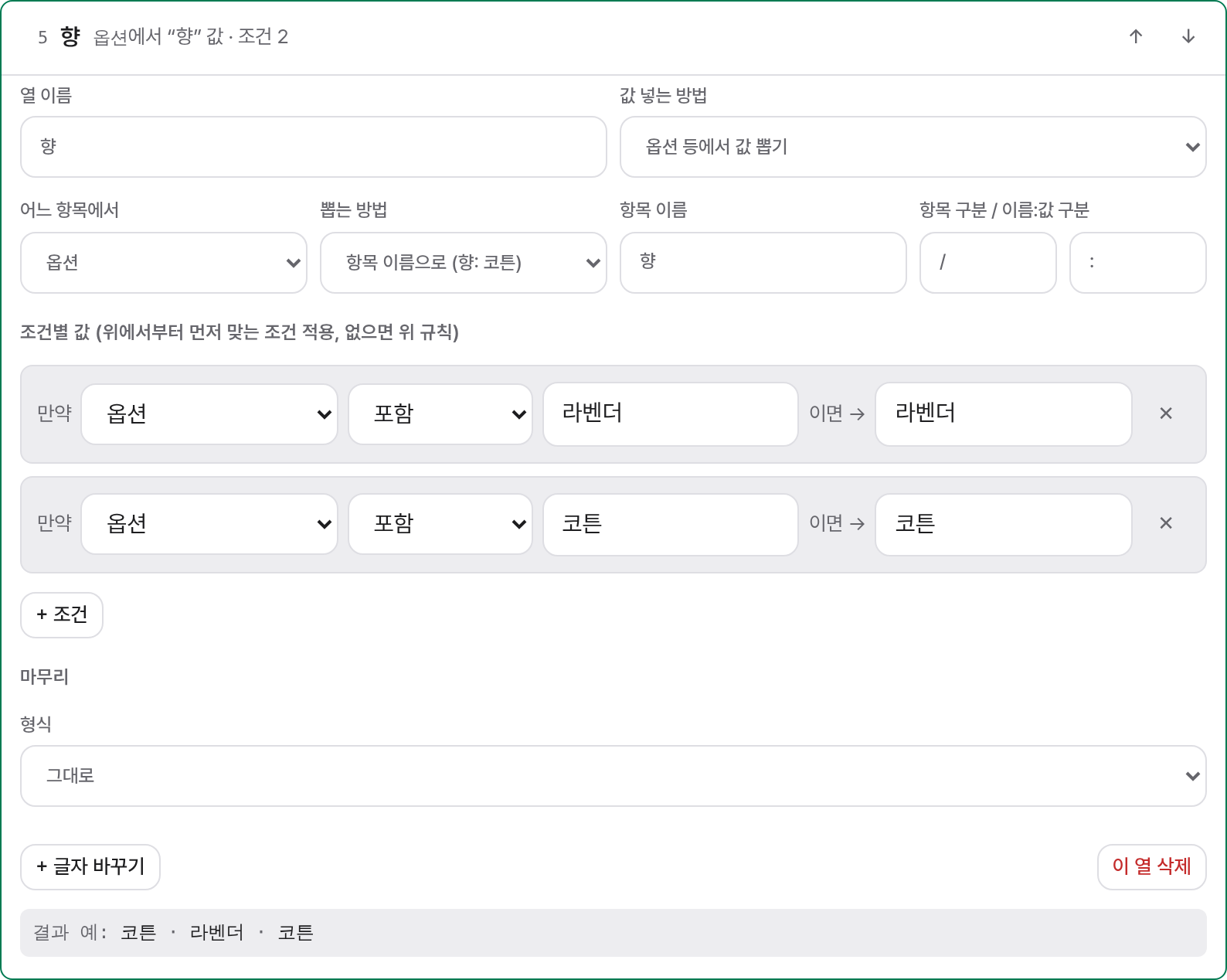The image size is (1227, 980).
Task: Click the 항목 구분 field containing slash
Action: (x=988, y=263)
